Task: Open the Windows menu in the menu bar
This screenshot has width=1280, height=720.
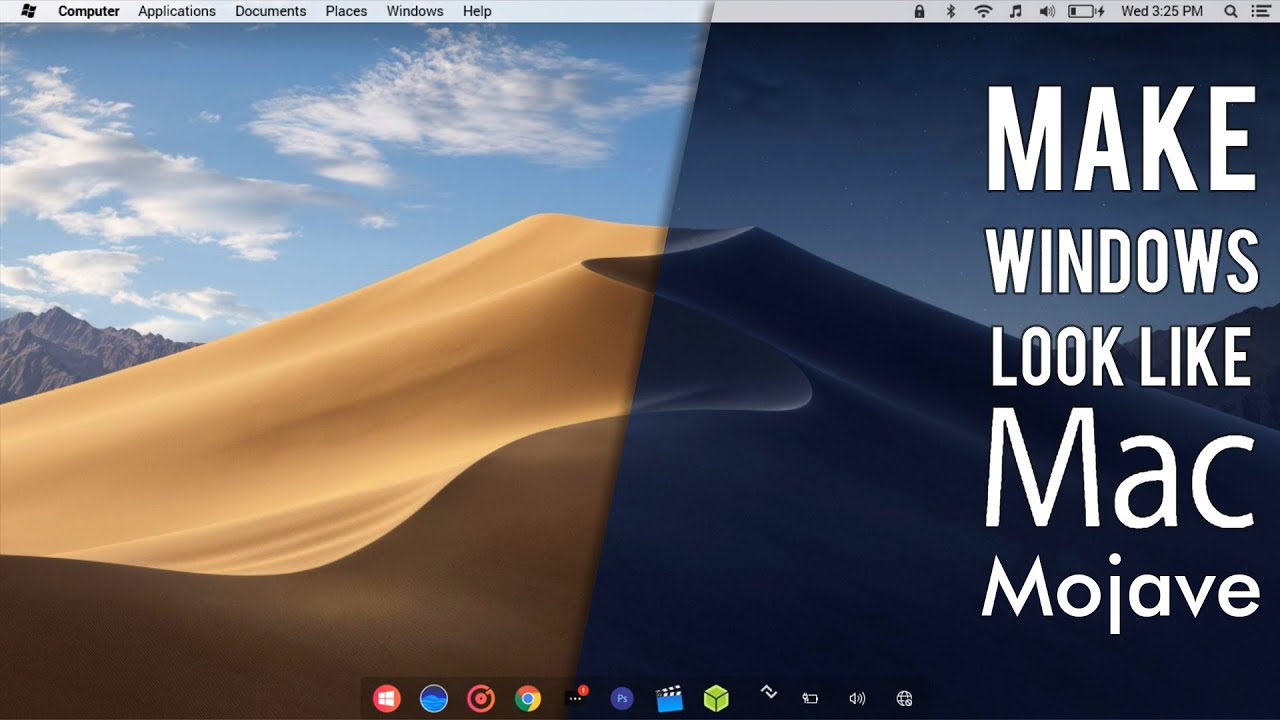Action: point(415,11)
